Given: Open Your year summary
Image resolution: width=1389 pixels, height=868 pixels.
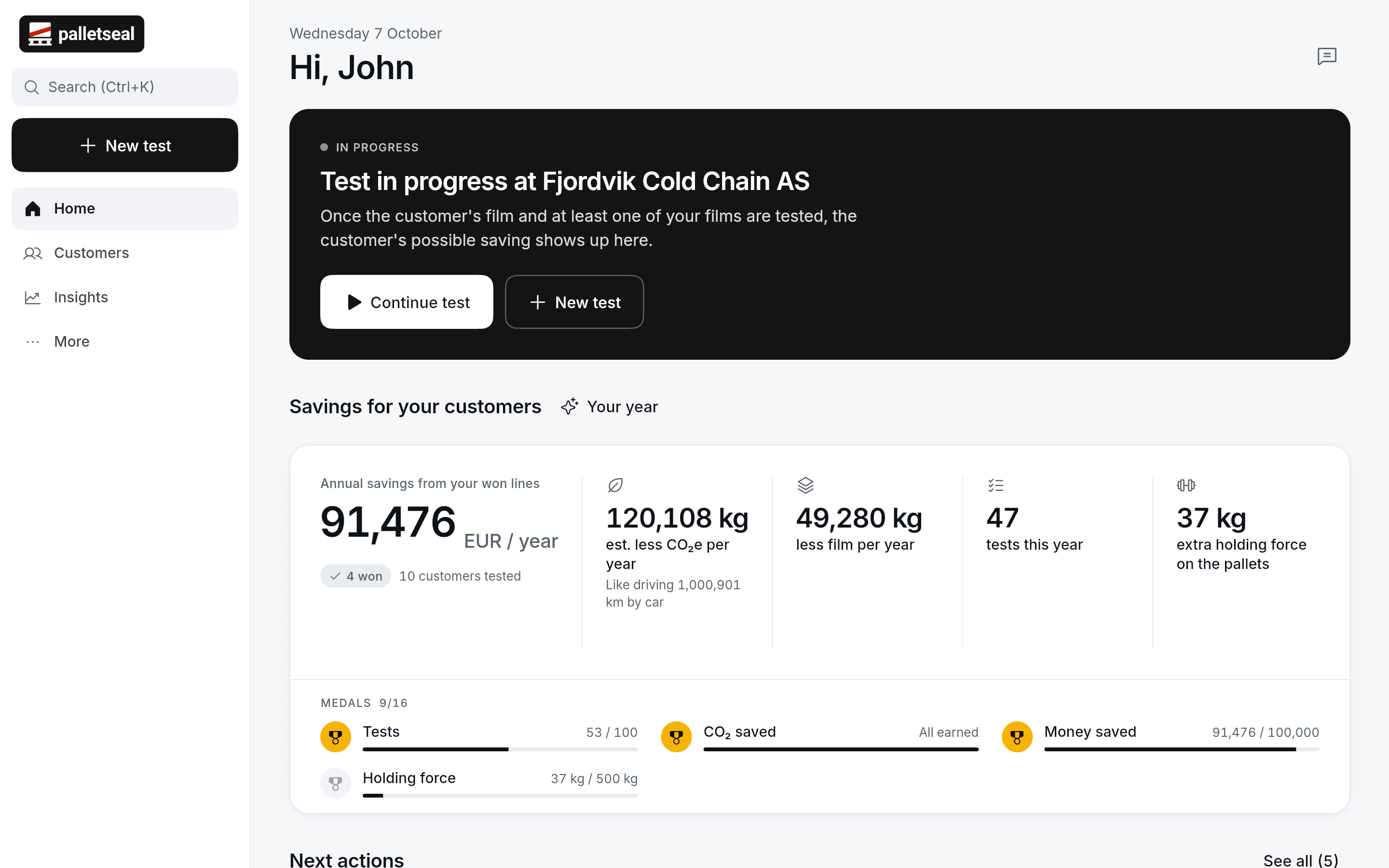Looking at the screenshot, I should [x=609, y=407].
